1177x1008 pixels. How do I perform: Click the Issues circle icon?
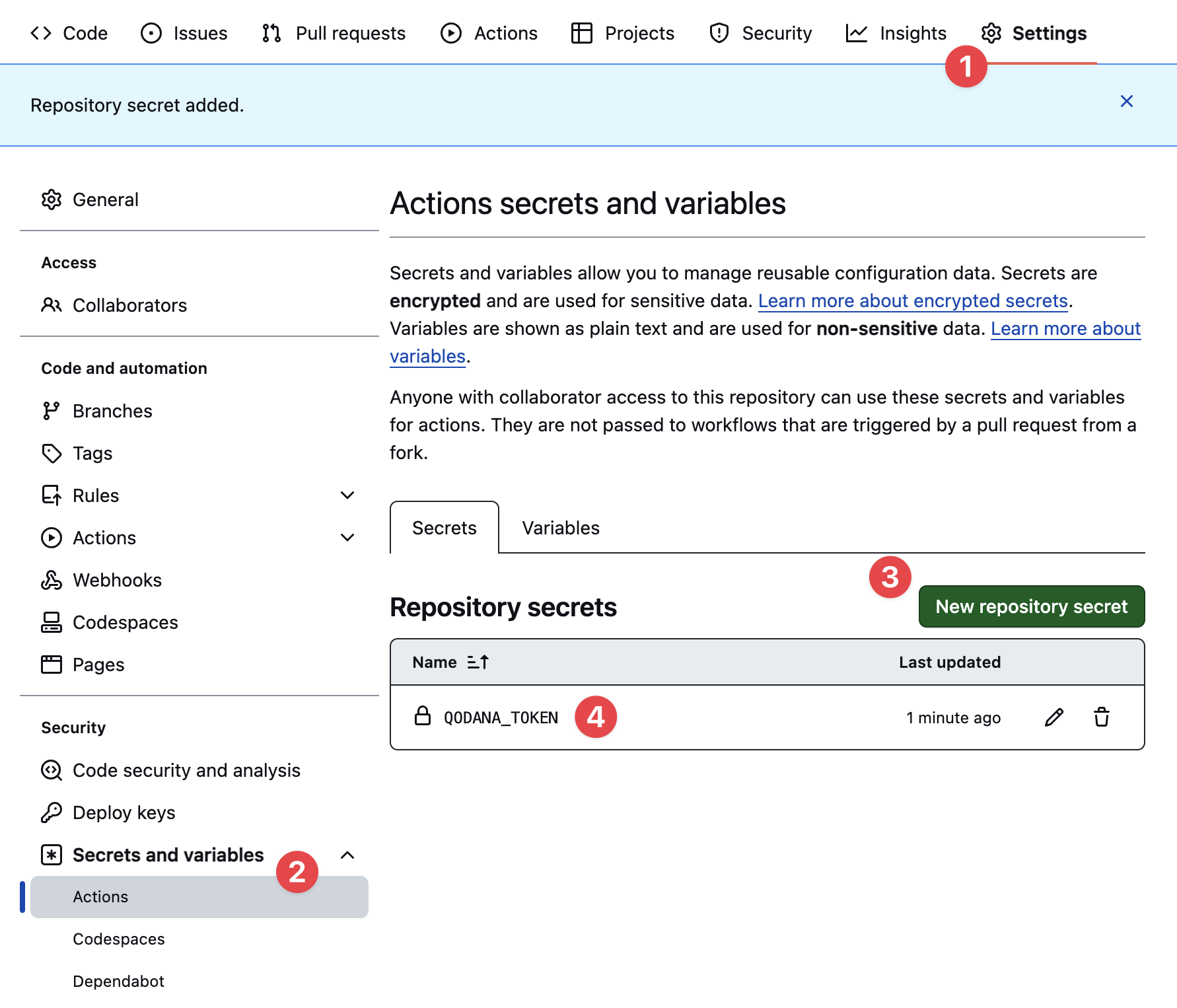point(151,33)
